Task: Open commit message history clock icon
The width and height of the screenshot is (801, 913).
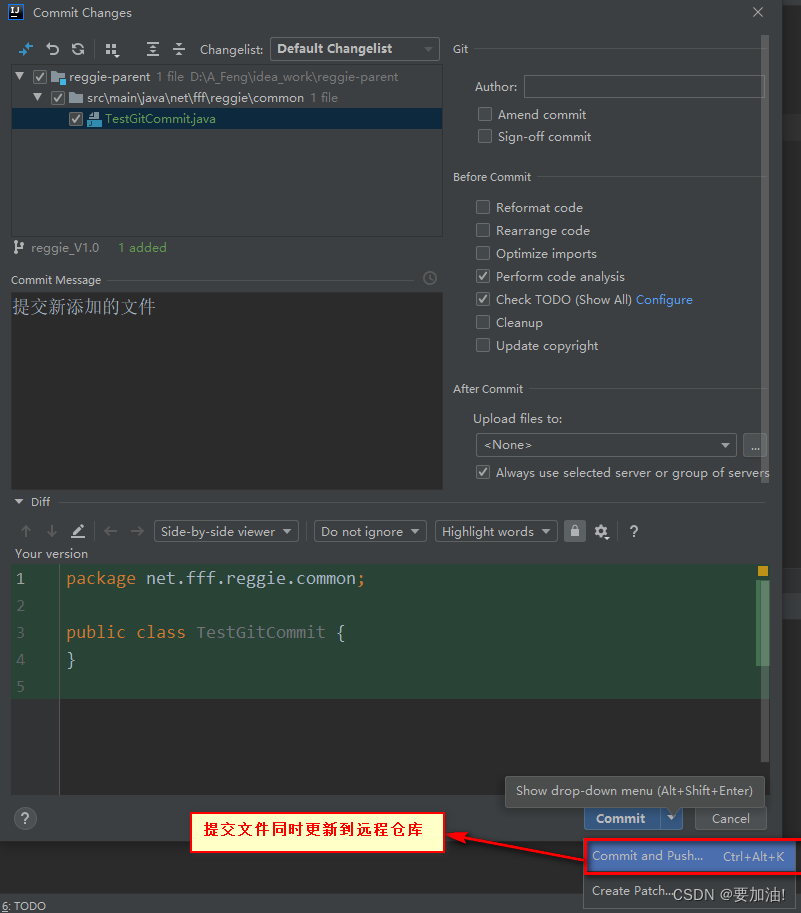Action: [x=430, y=278]
